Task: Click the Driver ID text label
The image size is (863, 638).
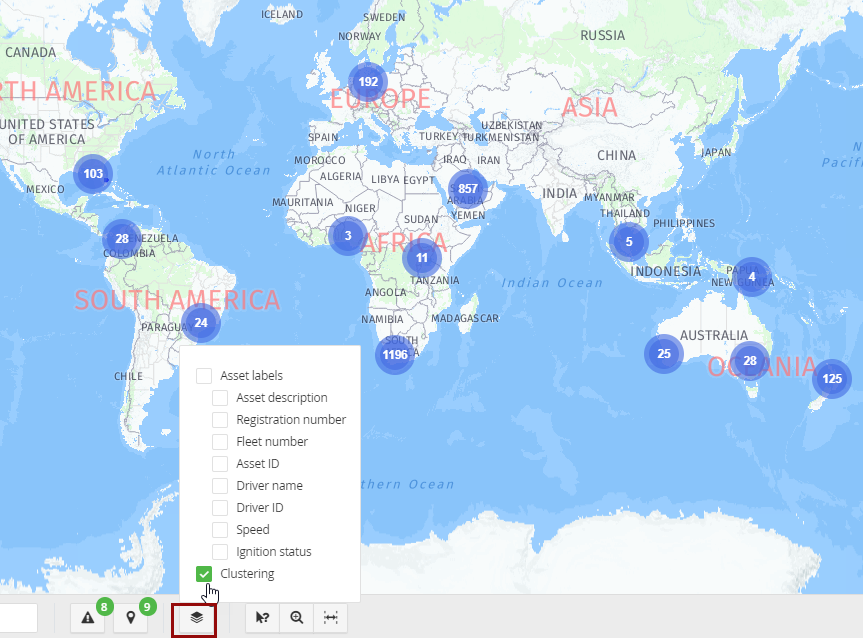Action: 260,508
